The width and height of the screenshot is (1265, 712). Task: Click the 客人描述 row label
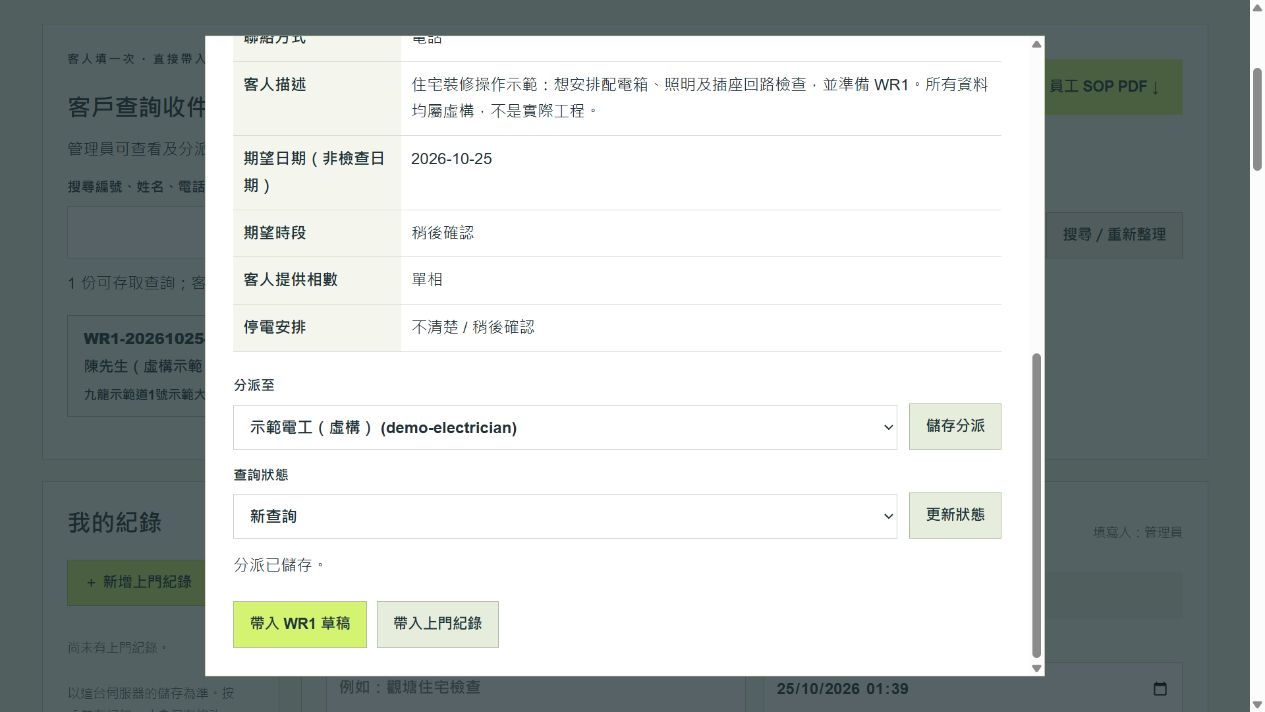pyautogui.click(x=275, y=85)
